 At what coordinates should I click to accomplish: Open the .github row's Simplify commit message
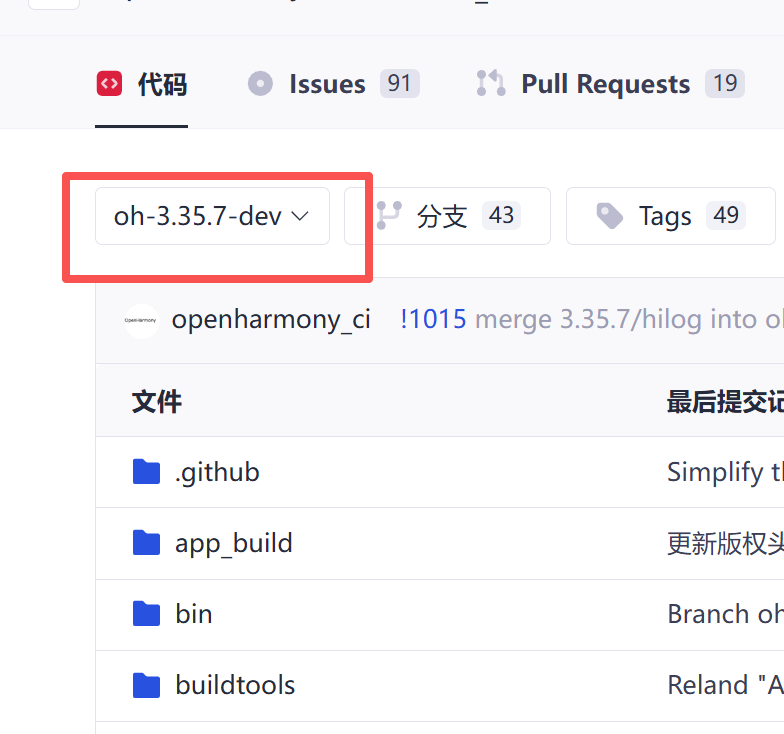tap(726, 472)
